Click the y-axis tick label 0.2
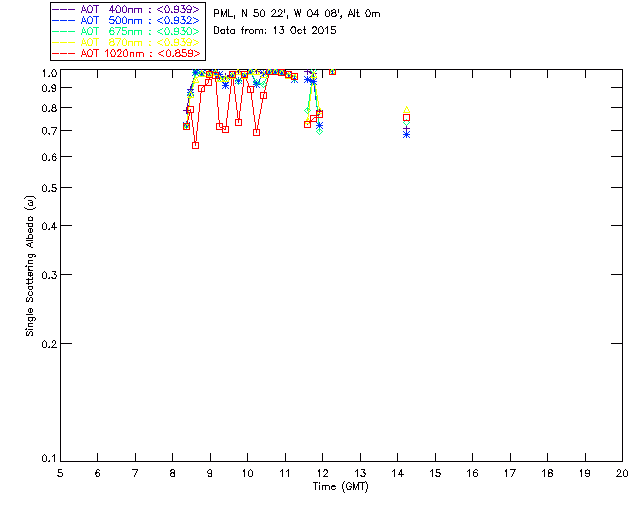Screen dimensions: 640x512 tap(49, 344)
